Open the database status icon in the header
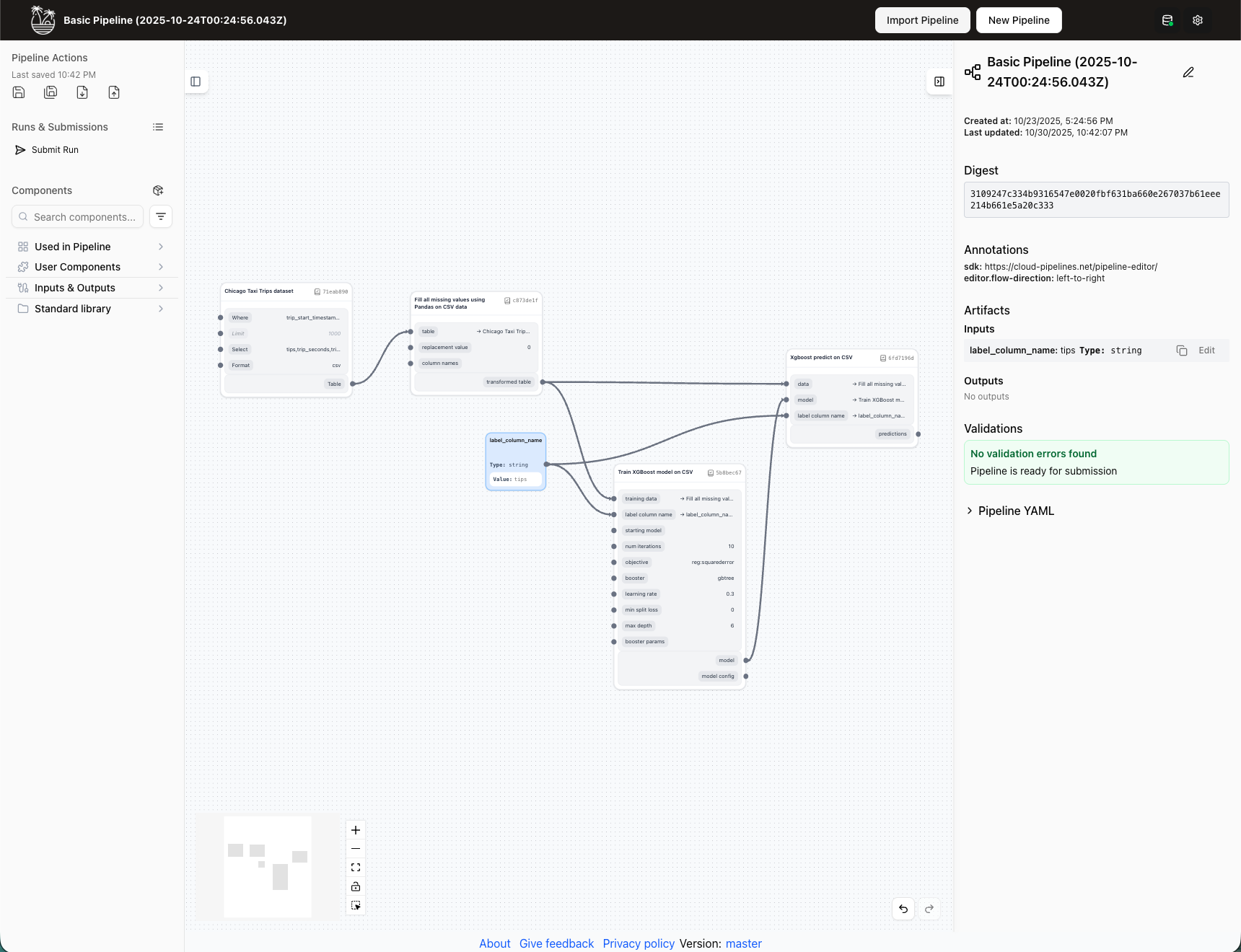The width and height of the screenshot is (1241, 952). 1168,20
